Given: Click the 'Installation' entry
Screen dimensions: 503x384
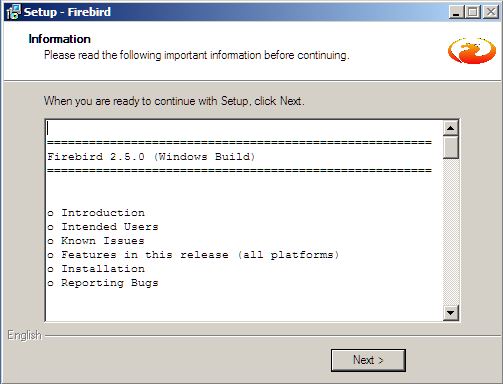Looking at the screenshot, I should click(103, 269).
